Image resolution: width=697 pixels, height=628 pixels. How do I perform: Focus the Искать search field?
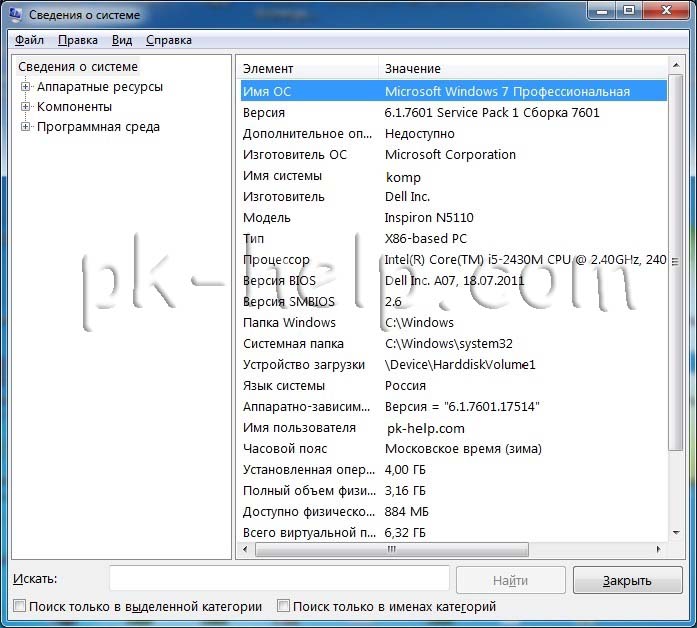coord(279,579)
